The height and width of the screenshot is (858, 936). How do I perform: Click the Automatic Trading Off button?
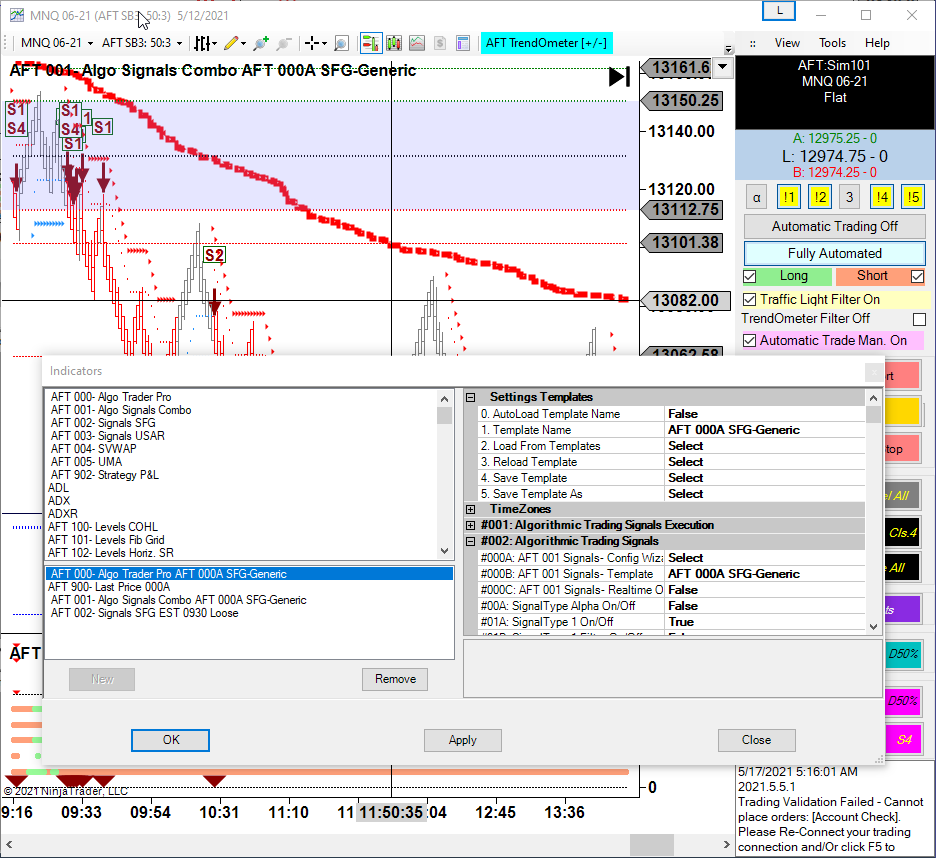[x=834, y=226]
